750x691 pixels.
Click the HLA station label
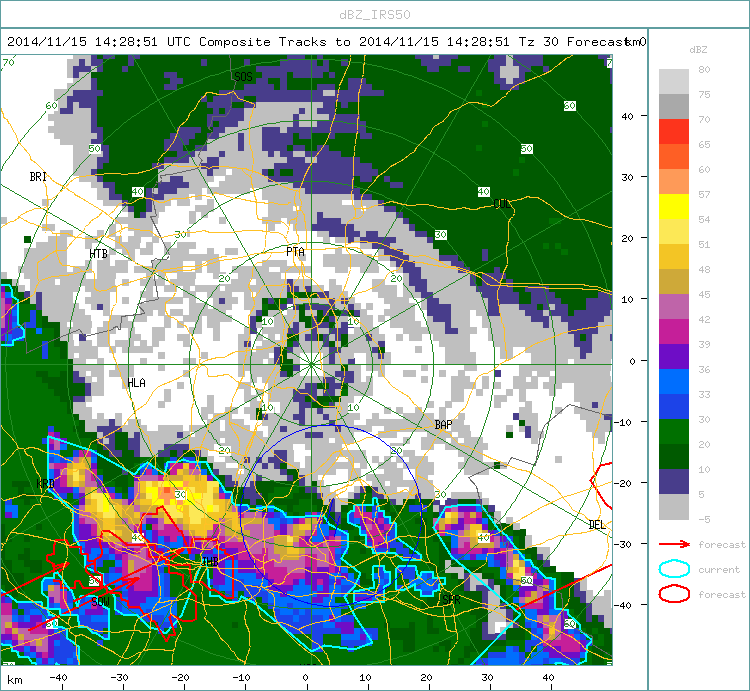[x=136, y=383]
